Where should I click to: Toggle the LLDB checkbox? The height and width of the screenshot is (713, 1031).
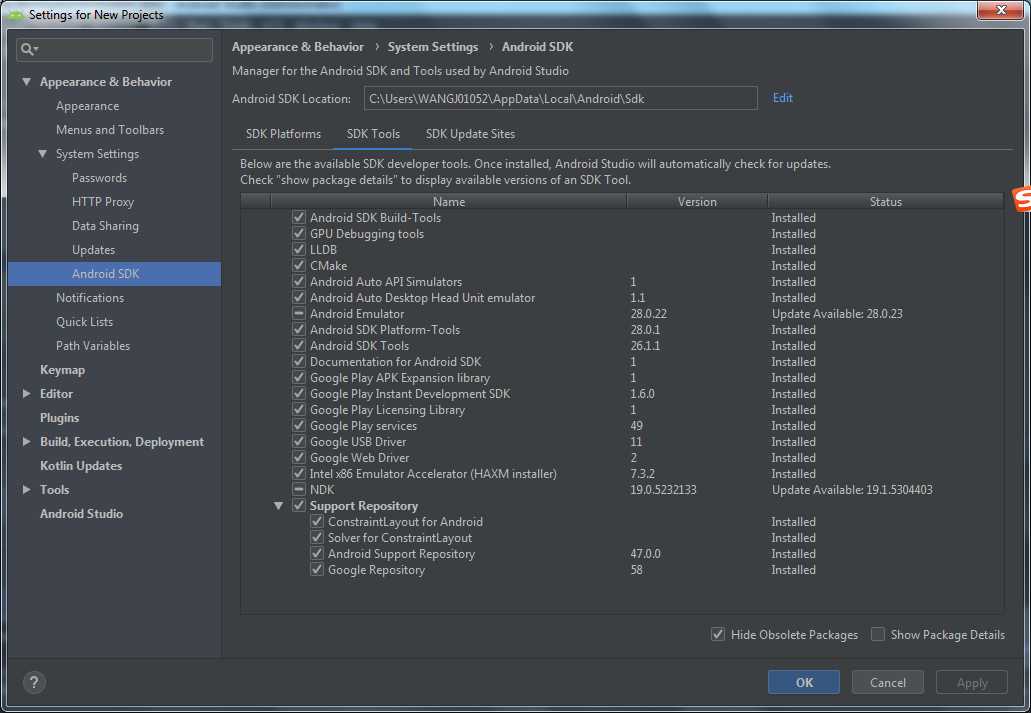point(299,249)
